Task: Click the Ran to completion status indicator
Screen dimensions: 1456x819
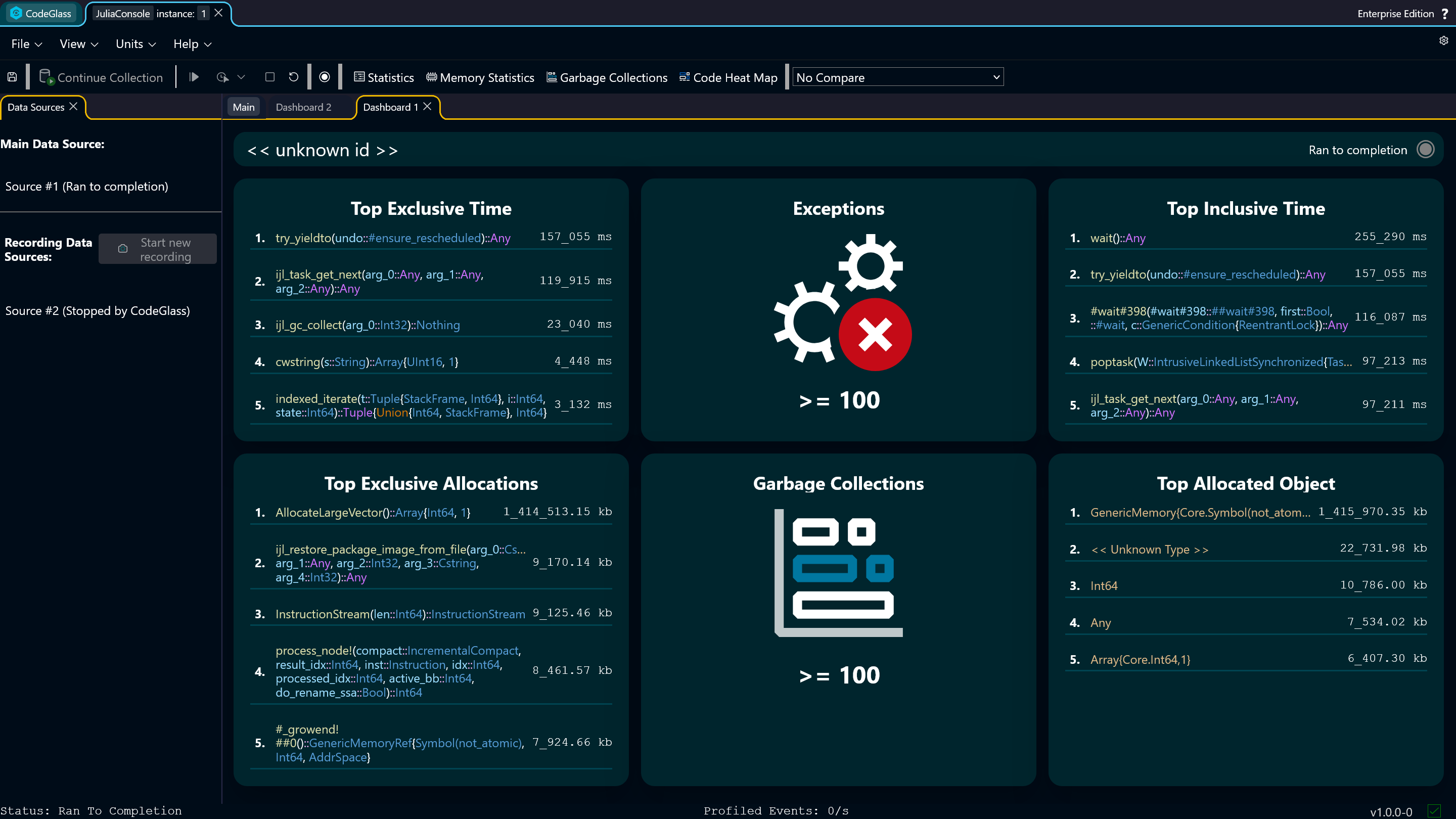Action: click(x=1425, y=150)
